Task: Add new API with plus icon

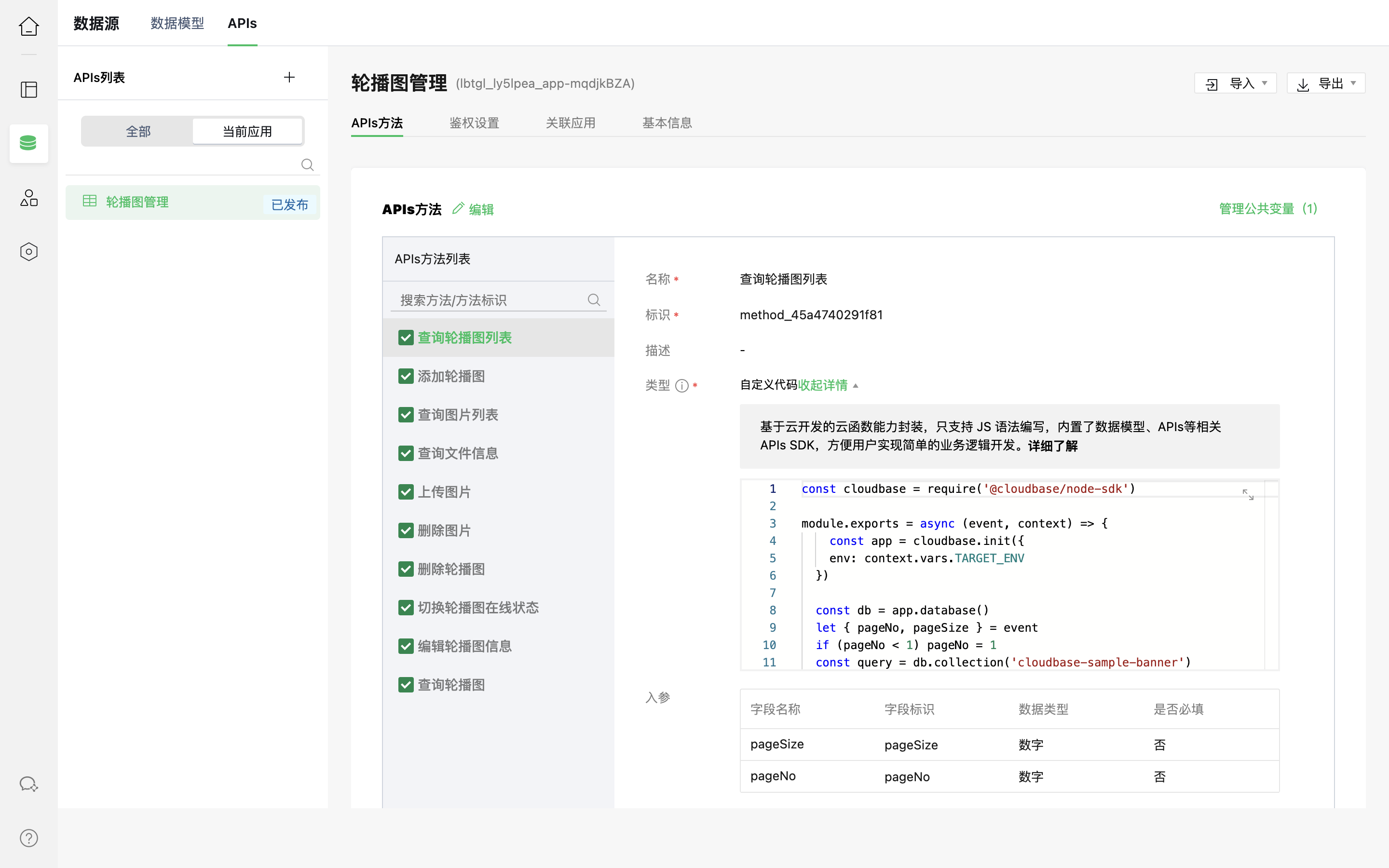Action: pos(289,78)
